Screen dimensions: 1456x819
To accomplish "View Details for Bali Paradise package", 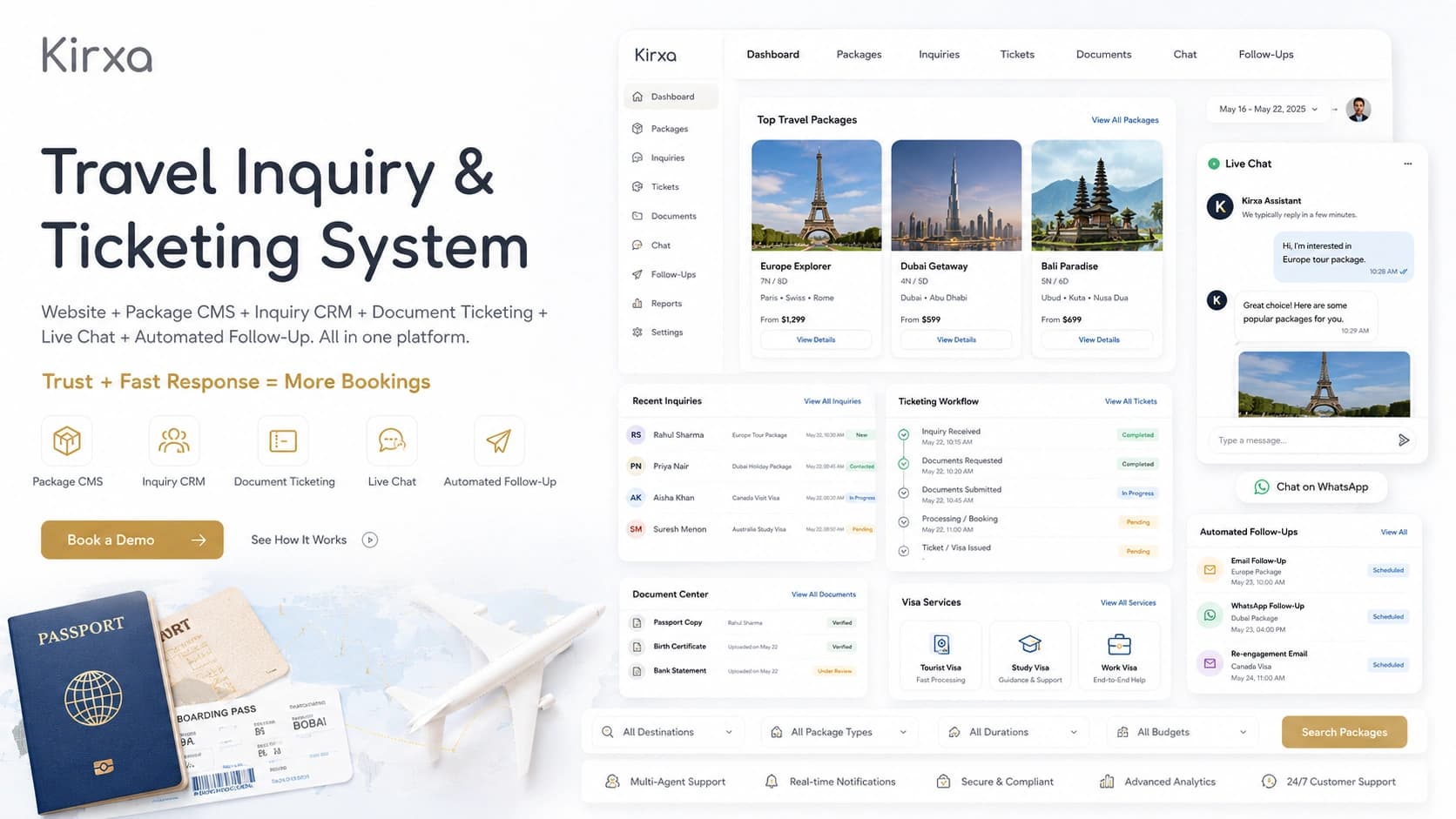I will point(1097,339).
